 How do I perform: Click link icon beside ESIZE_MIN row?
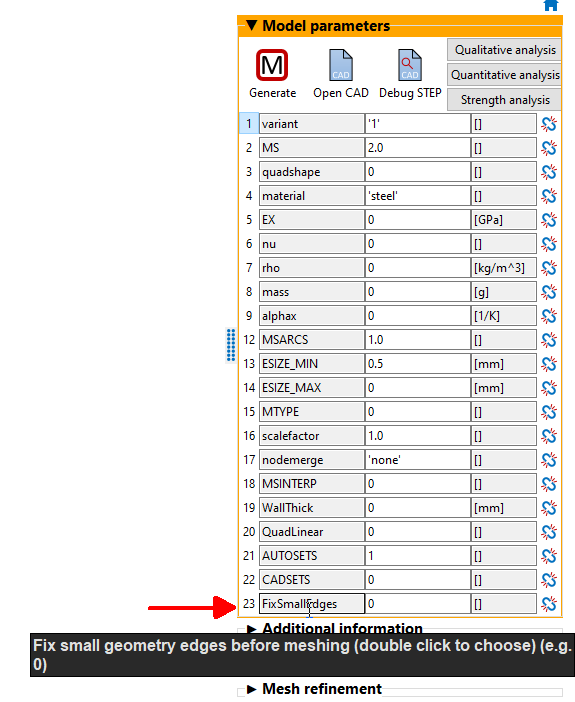(549, 364)
